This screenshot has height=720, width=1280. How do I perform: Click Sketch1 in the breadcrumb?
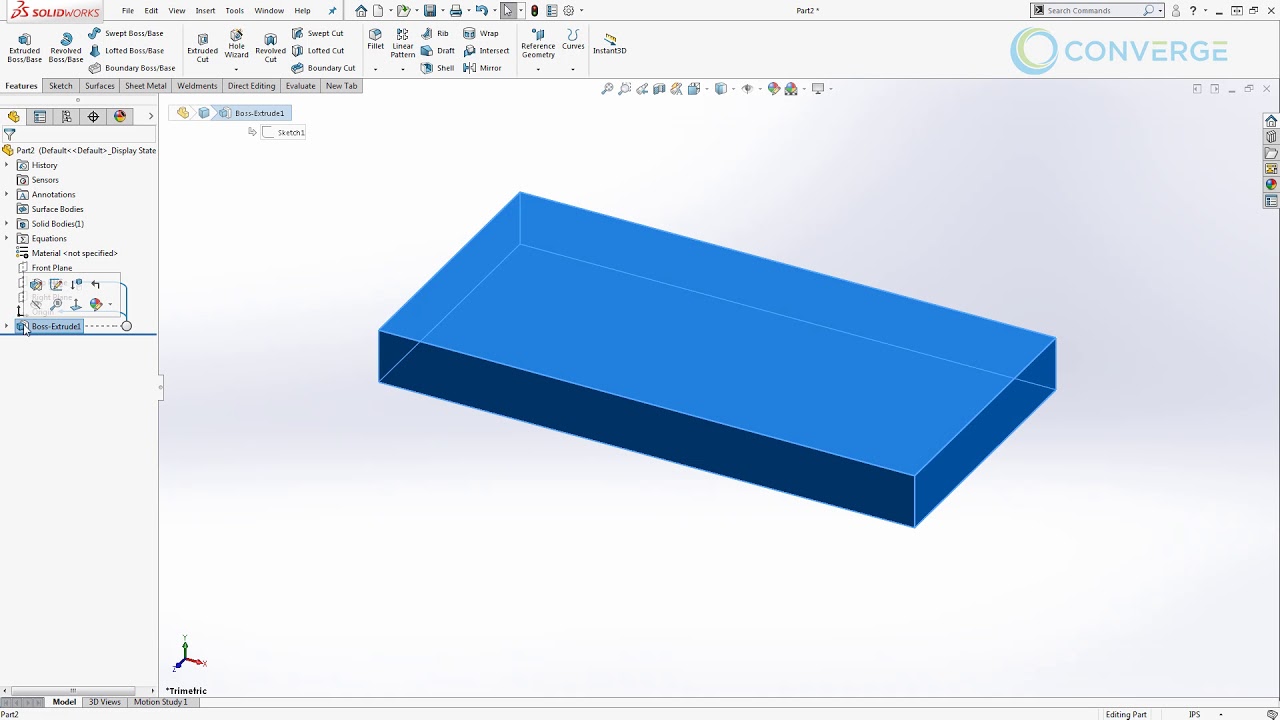[x=284, y=132]
